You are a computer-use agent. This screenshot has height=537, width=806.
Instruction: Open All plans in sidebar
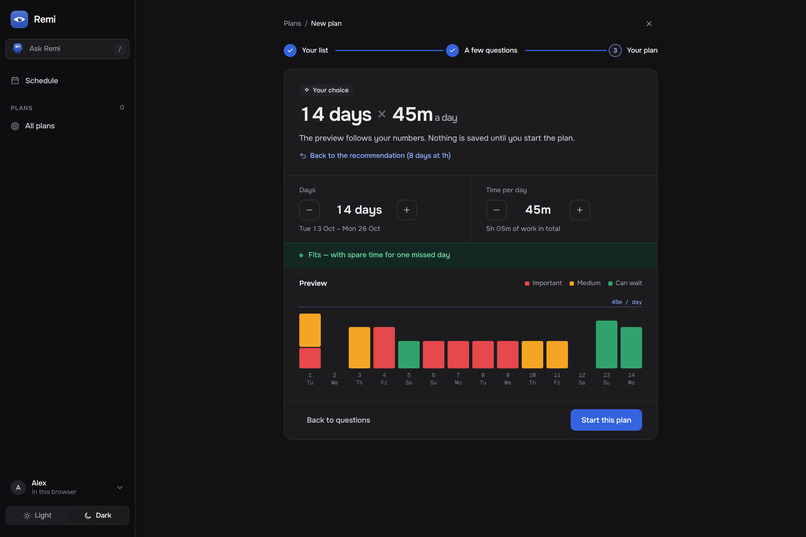(67, 126)
